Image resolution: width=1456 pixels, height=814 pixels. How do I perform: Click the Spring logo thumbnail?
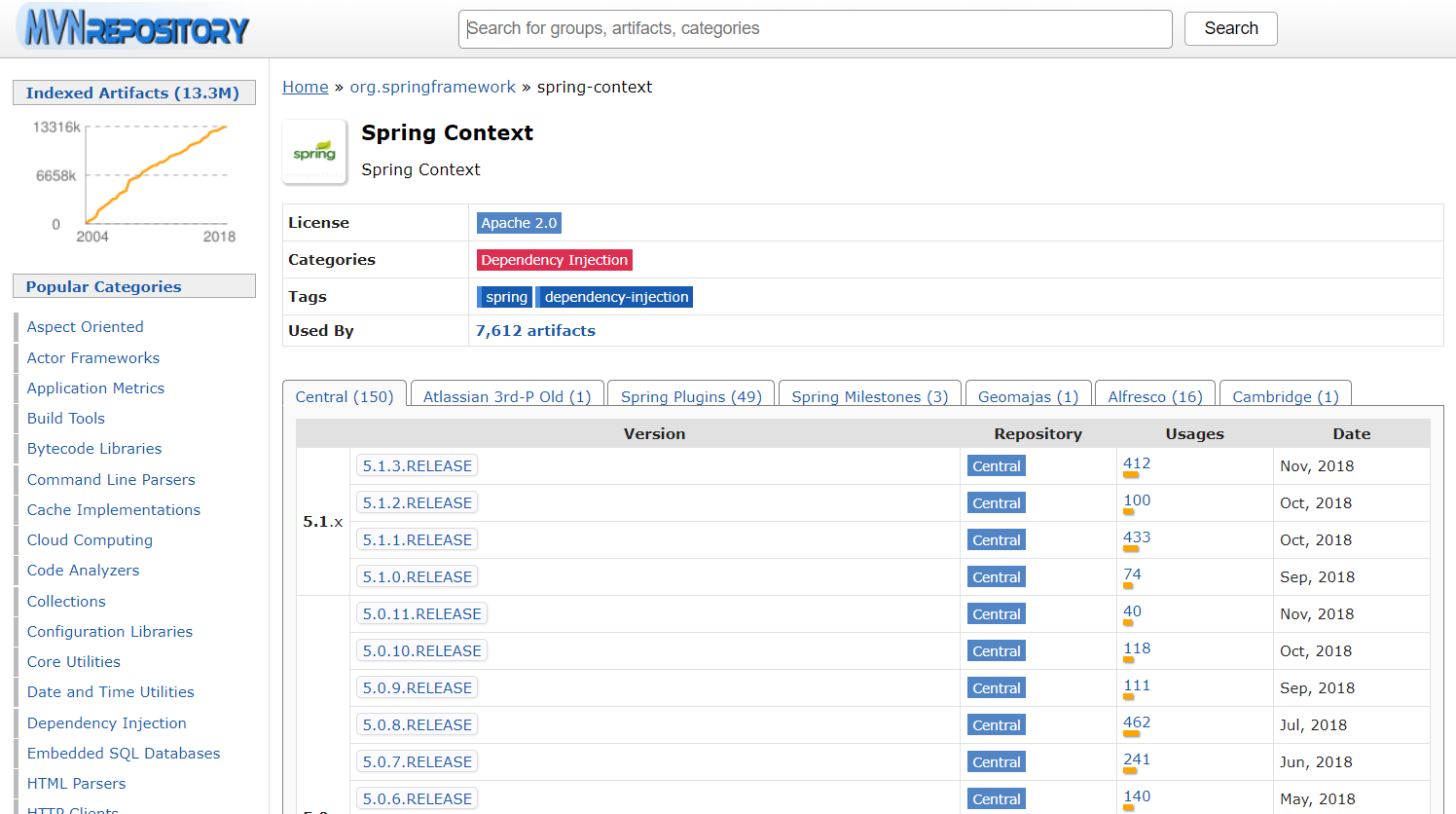click(x=314, y=152)
